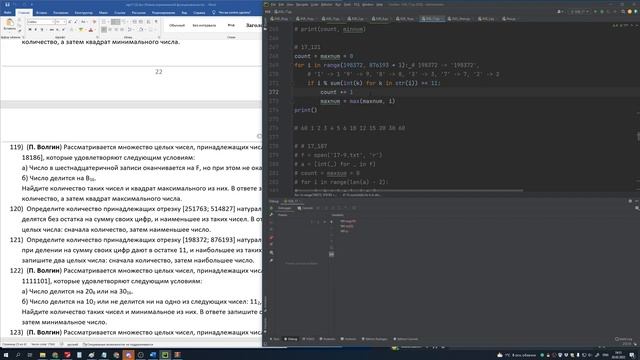Image resolution: width=640 pixels, height=360 pixels.
Task: Open the Terminal tool window button
Action: coord(349,339)
